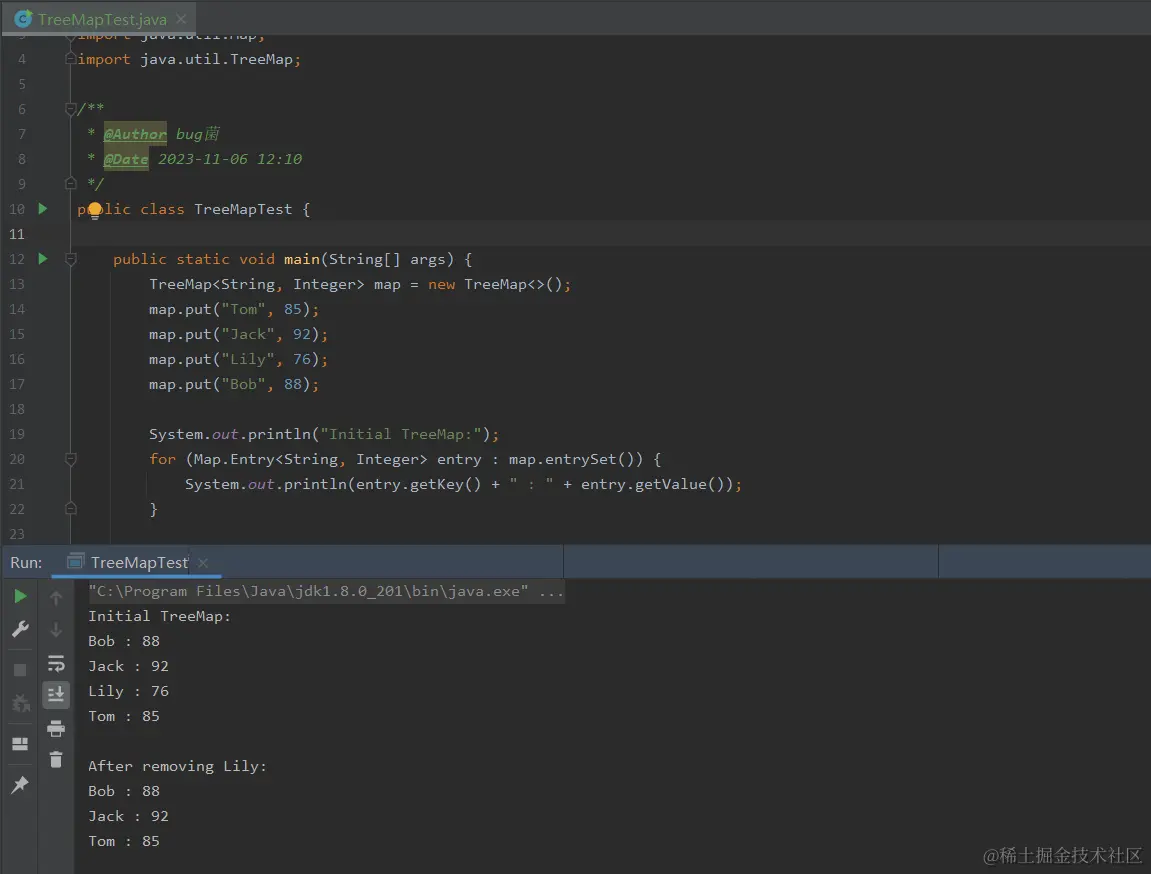
Task: Click the @Date tag in the comment
Action: click(126, 159)
